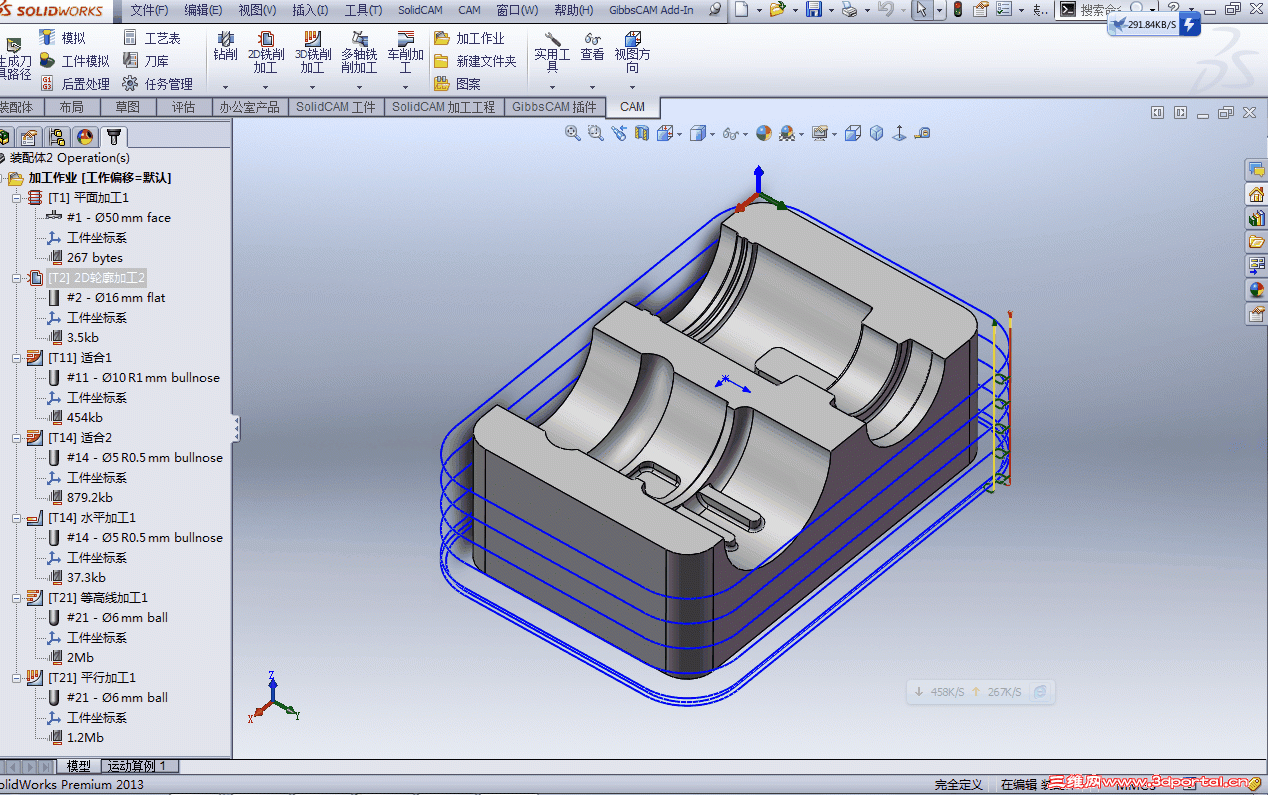Select the 车削加工 turning tool
This screenshot has height=795, width=1268.
406,53
